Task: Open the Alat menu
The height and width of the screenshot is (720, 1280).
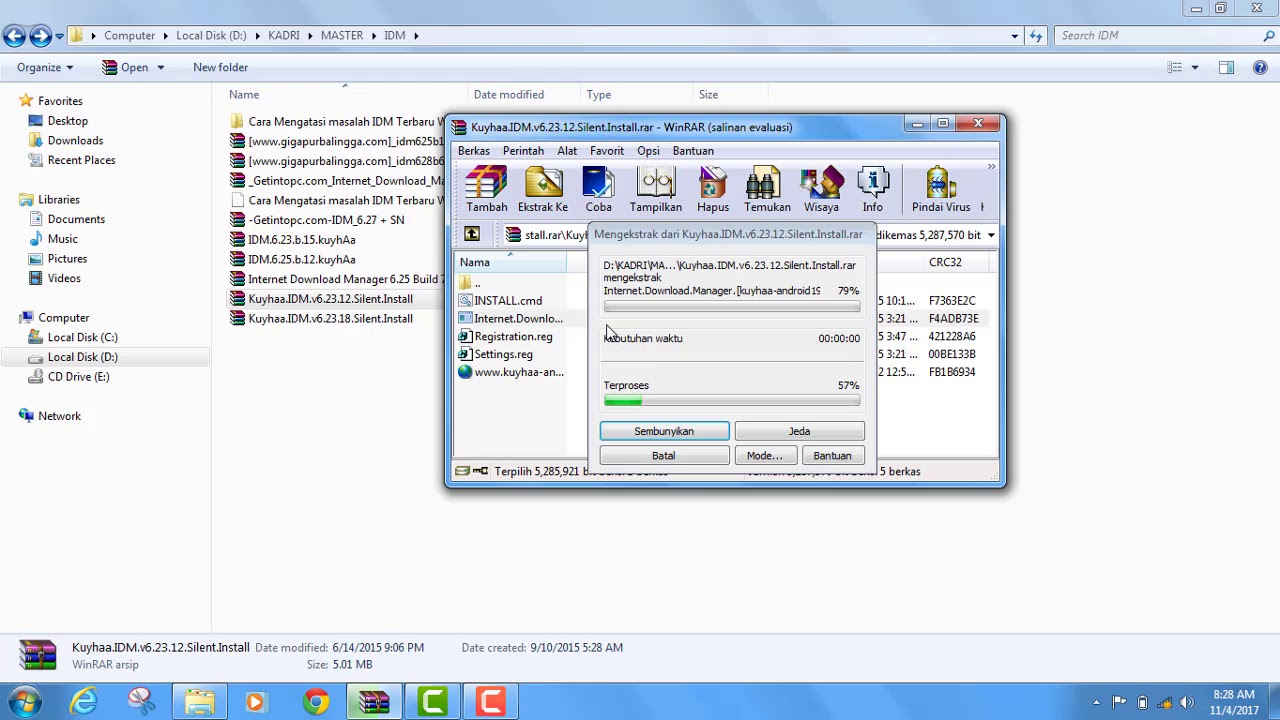Action: point(567,151)
